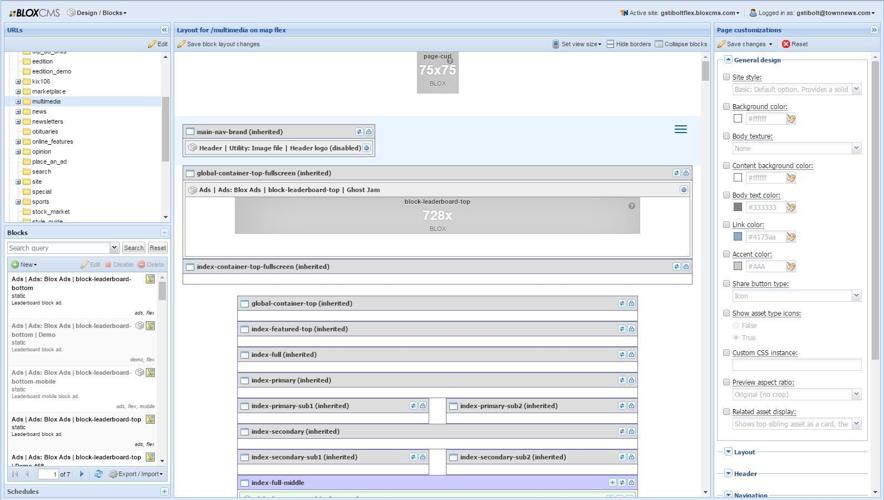Click the lock icon on index-full region
The image size is (884, 500).
[631, 355]
